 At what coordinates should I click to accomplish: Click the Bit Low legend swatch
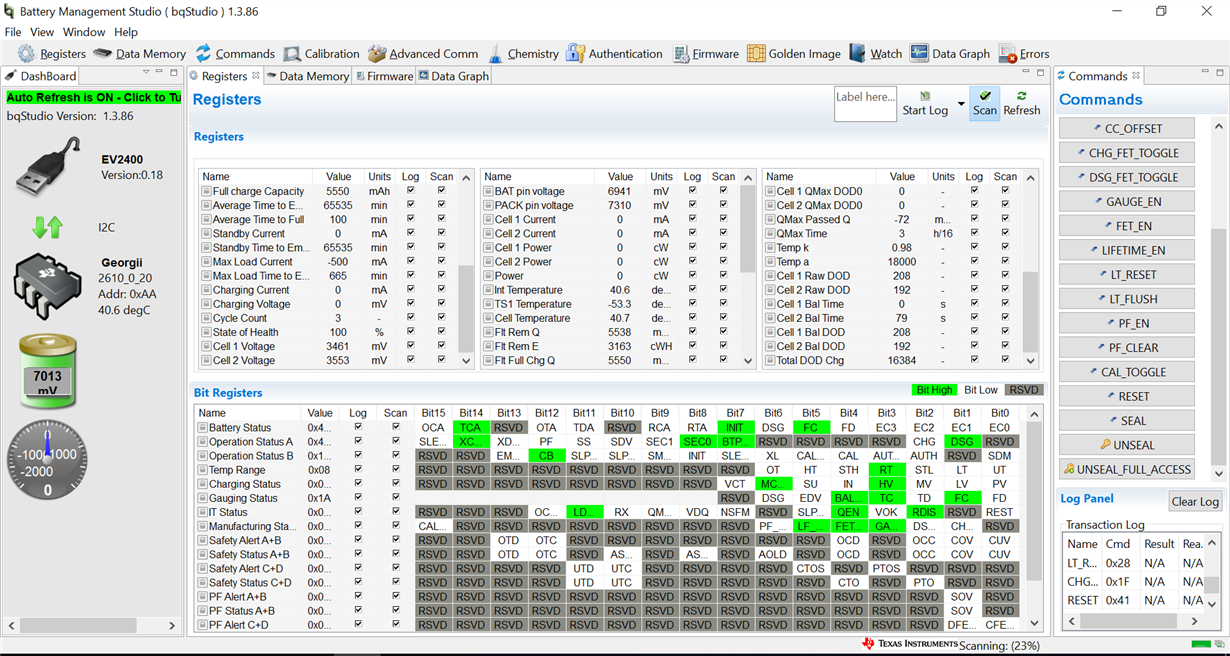tap(980, 390)
